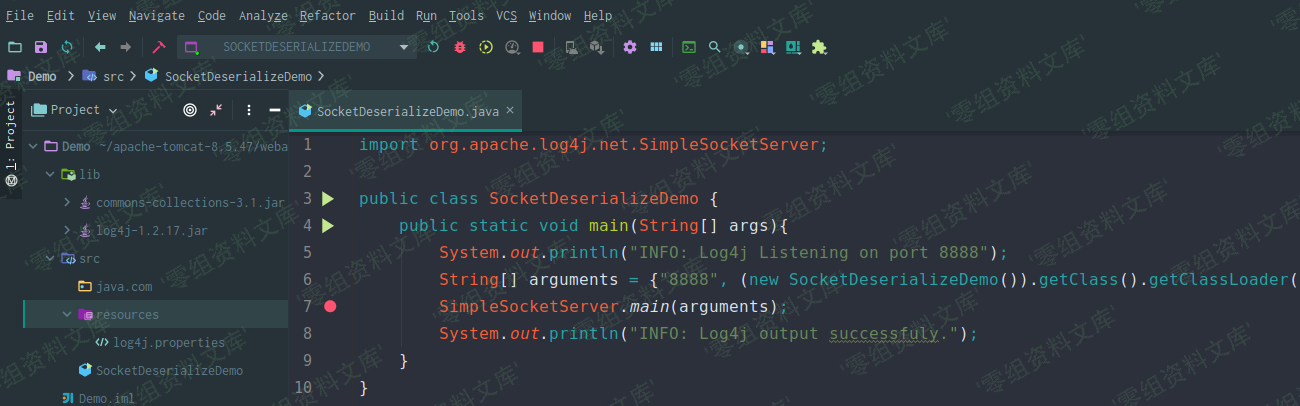
Task: Expand the log4j-1.2.17.jar tree node
Action: pos(67,230)
